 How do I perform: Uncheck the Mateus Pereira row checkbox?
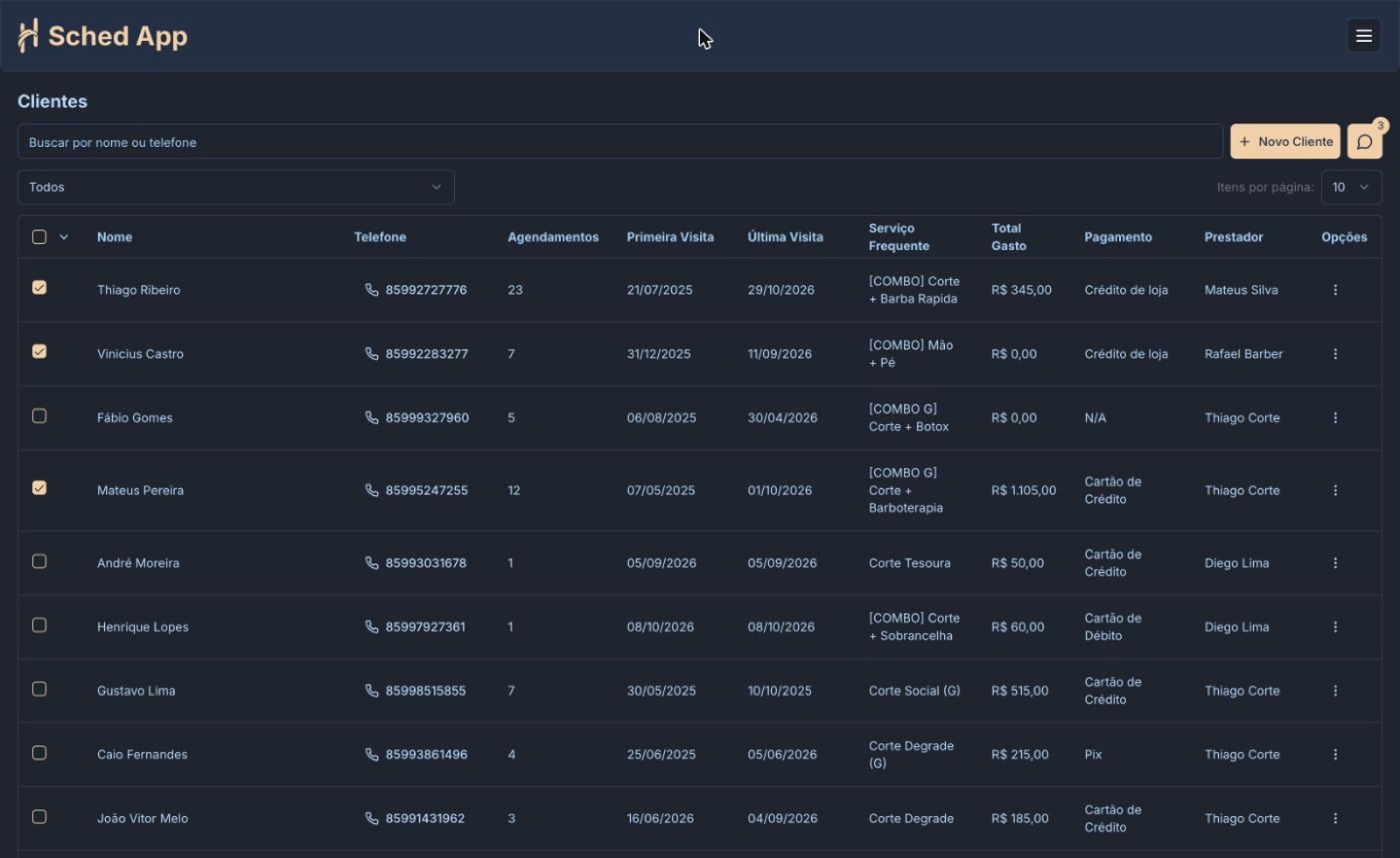39,488
